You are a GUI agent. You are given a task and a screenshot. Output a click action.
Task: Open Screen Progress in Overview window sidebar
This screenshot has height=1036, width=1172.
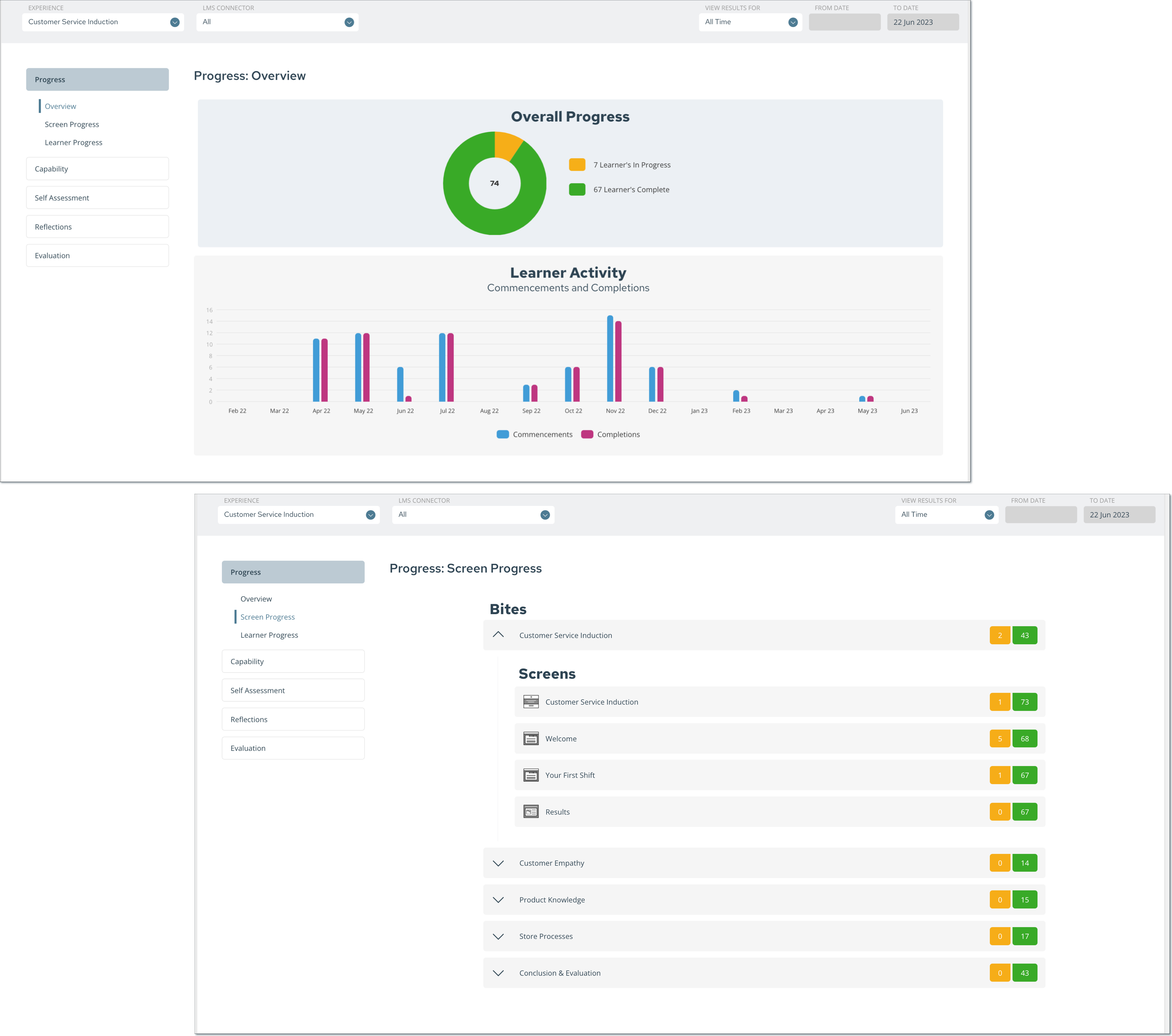(x=71, y=124)
